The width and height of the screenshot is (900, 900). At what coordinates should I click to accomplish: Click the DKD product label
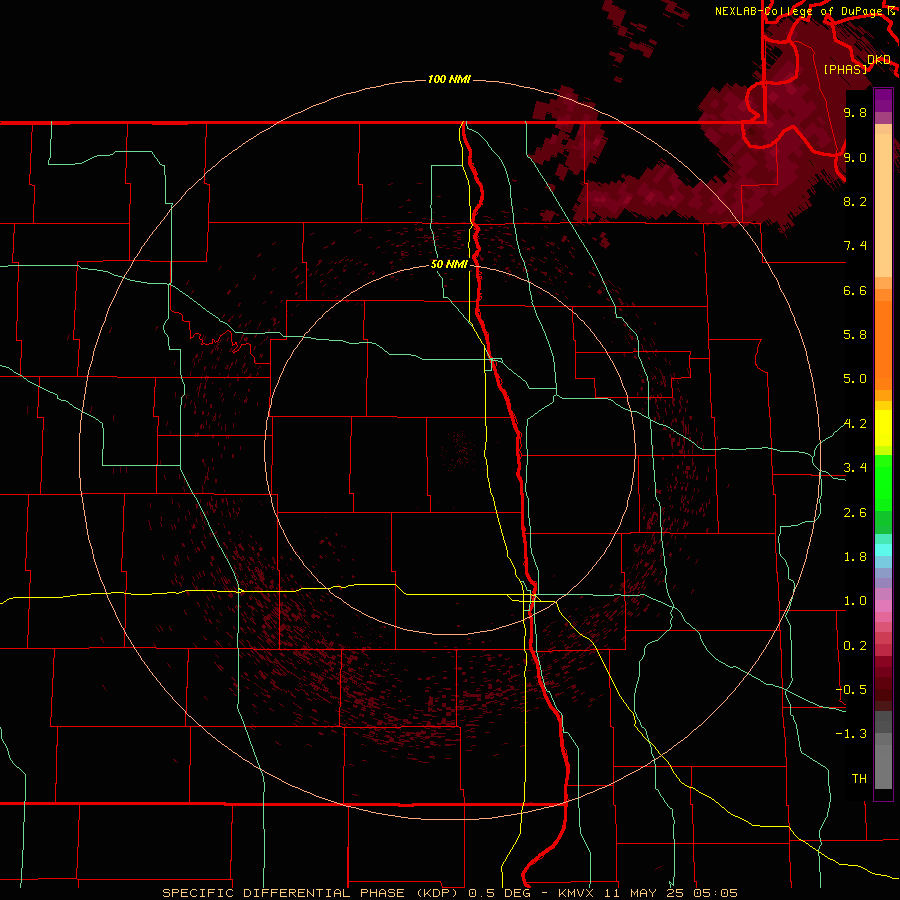(879, 60)
